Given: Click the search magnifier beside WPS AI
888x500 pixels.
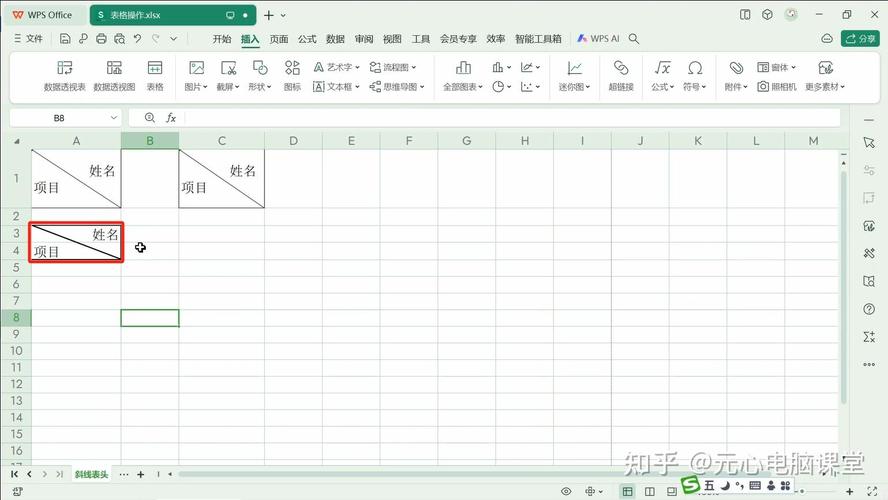Looking at the screenshot, I should pyautogui.click(x=634, y=39).
